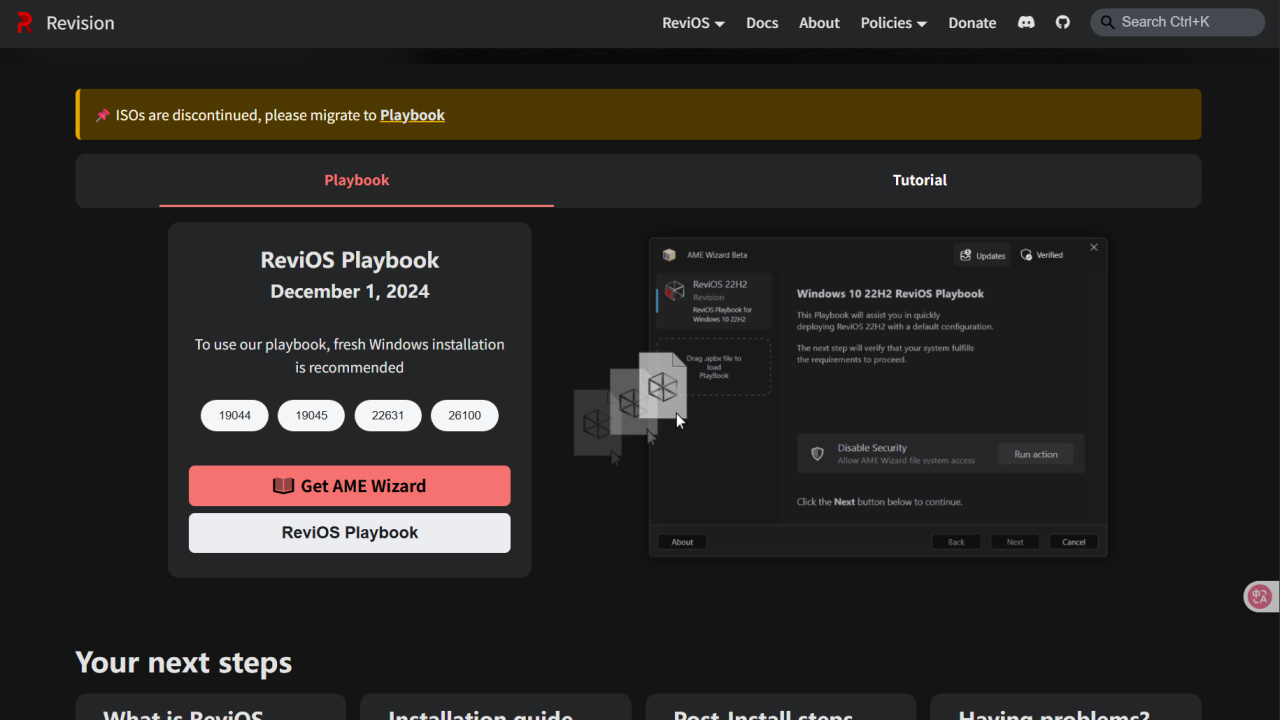
Task: Click the AME Wizard screenshot image
Action: click(841, 397)
